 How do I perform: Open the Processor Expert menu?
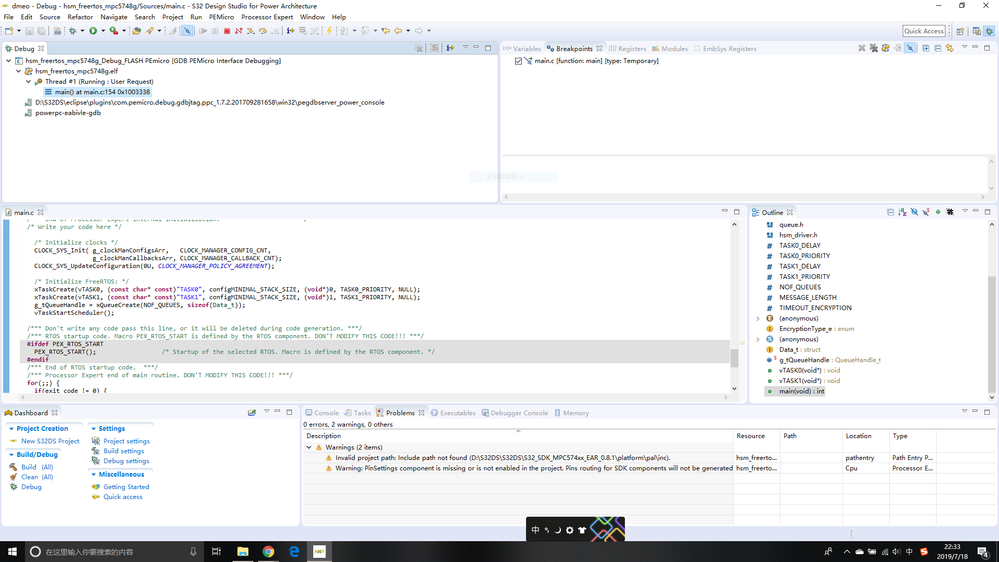click(x=267, y=17)
